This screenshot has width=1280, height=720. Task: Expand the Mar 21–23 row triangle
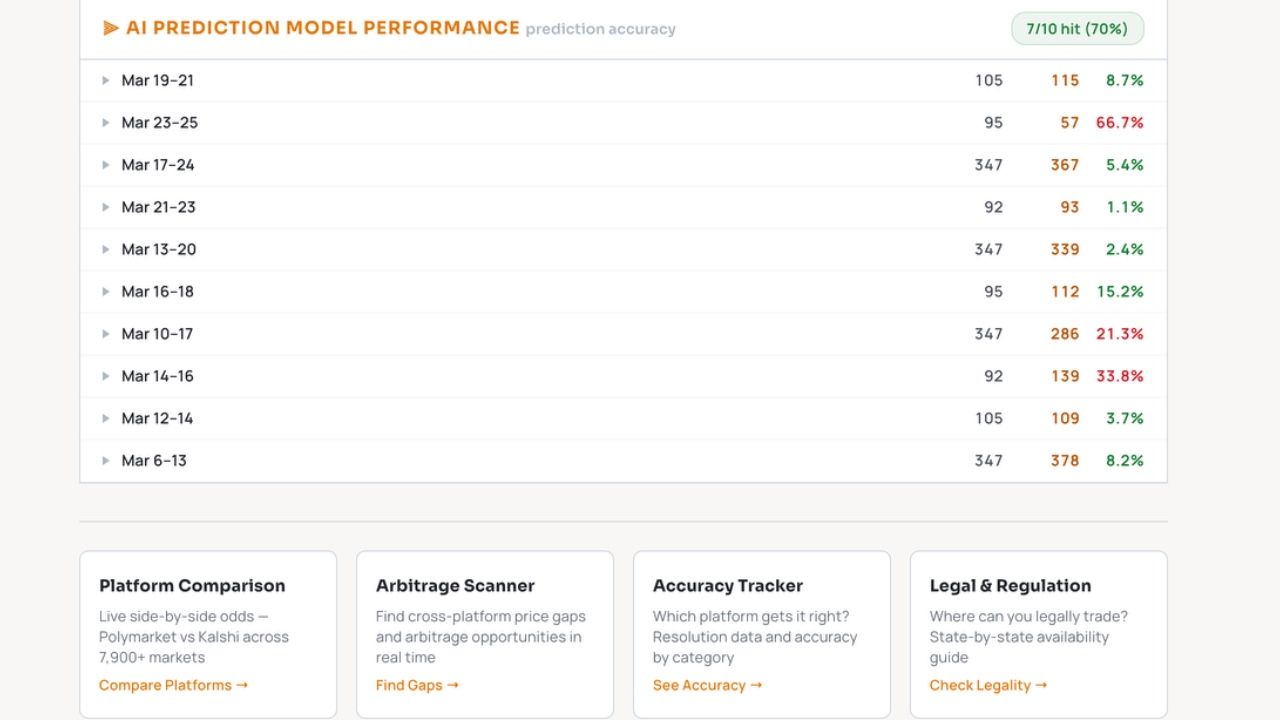click(105, 207)
